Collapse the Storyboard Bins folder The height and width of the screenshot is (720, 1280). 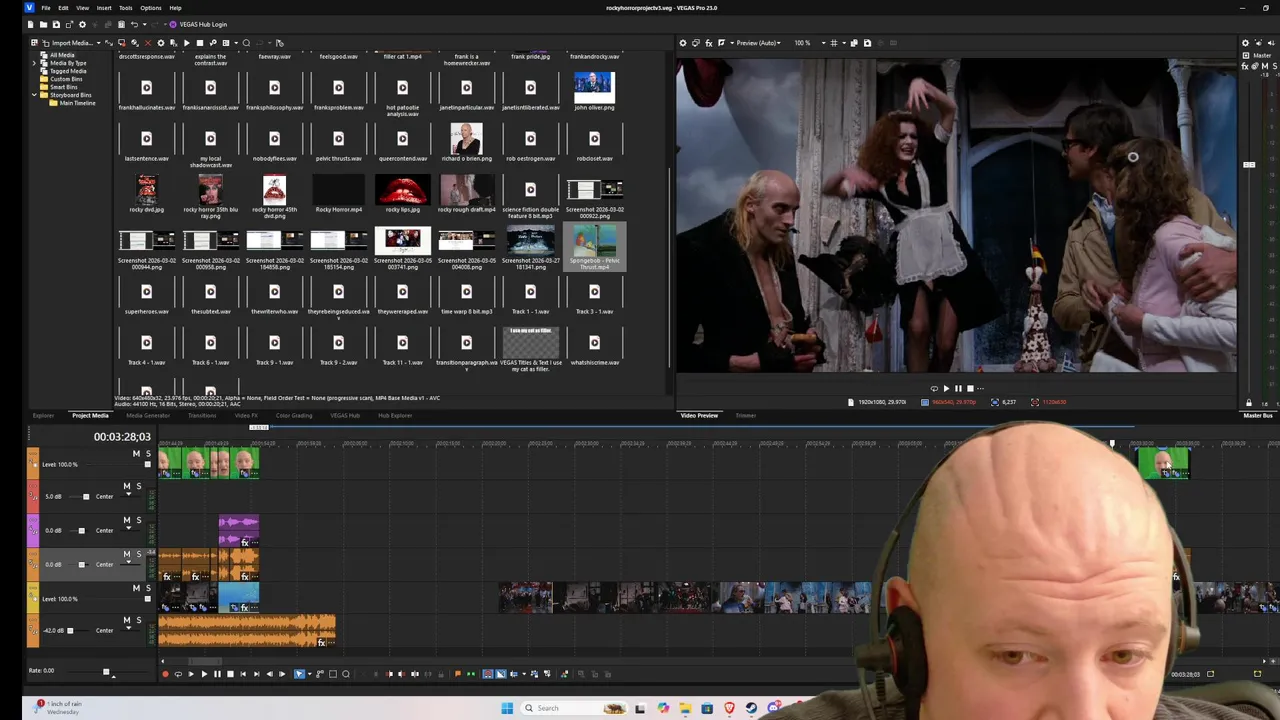click(x=35, y=95)
